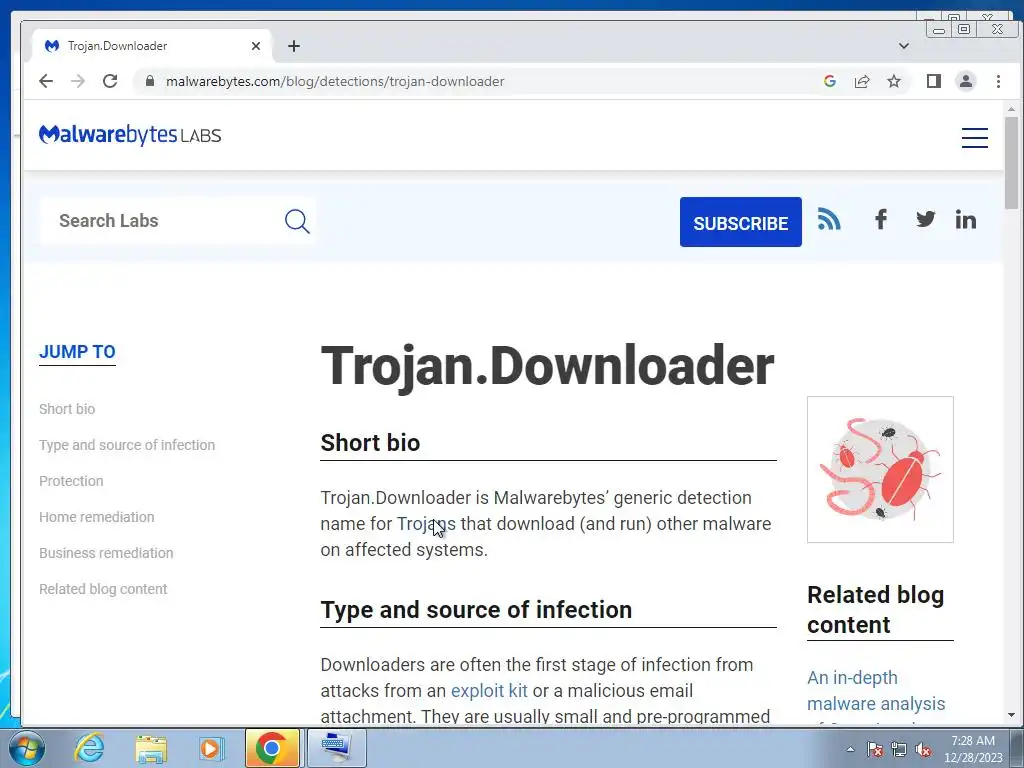Viewport: 1024px width, 768px height.
Task: Close the Trojan.Downloader tab
Action: pos(256,46)
